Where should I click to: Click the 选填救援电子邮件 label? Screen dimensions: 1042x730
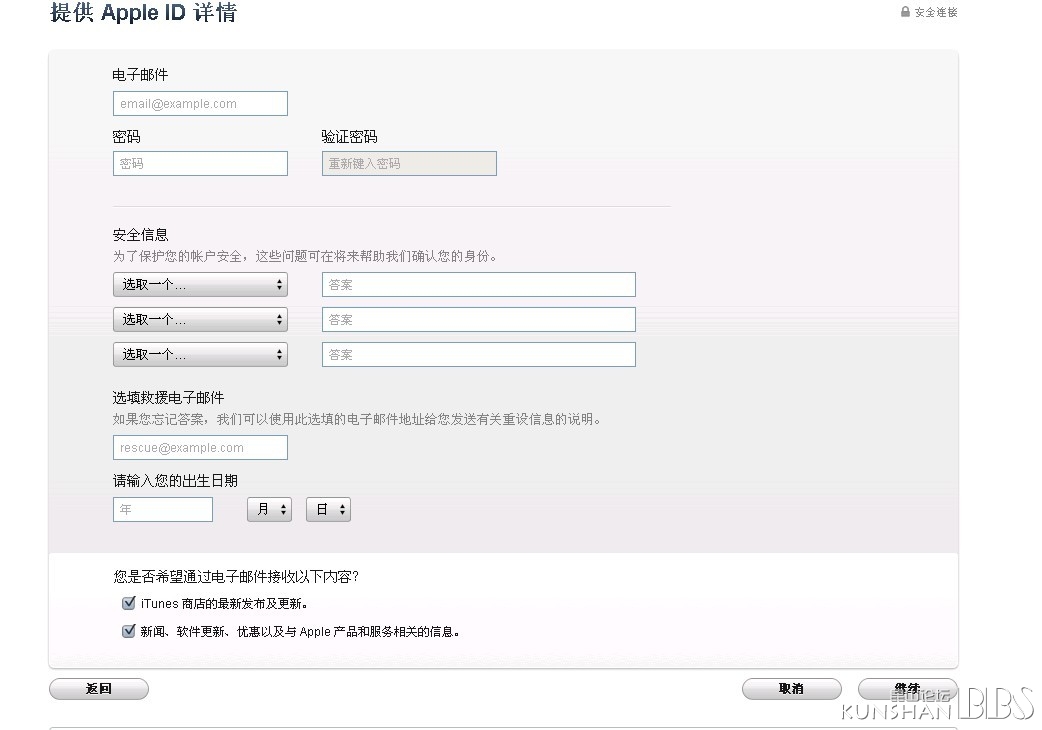pos(168,397)
